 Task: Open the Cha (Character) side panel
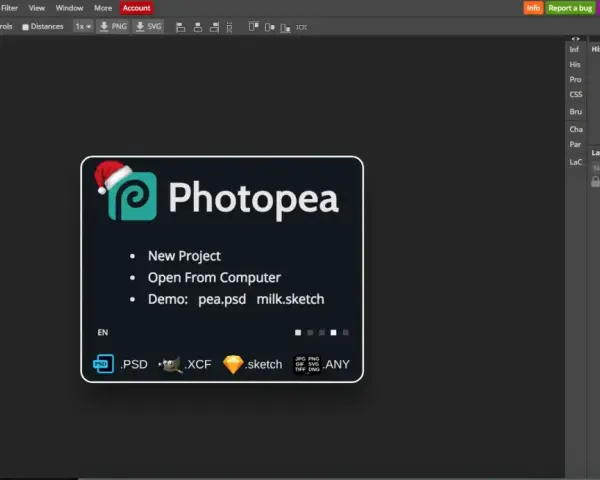click(x=576, y=129)
